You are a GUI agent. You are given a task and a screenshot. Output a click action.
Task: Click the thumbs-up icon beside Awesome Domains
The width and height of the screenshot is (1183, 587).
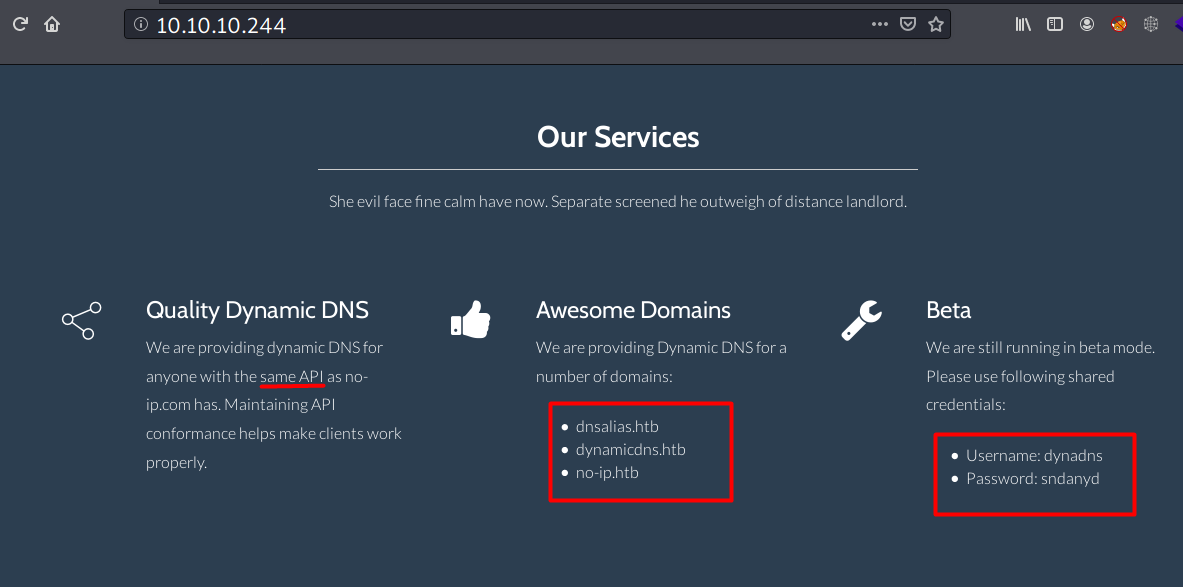(x=470, y=320)
